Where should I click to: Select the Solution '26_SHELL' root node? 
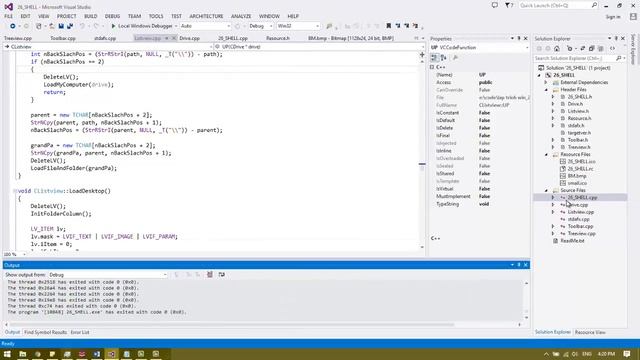coord(578,68)
